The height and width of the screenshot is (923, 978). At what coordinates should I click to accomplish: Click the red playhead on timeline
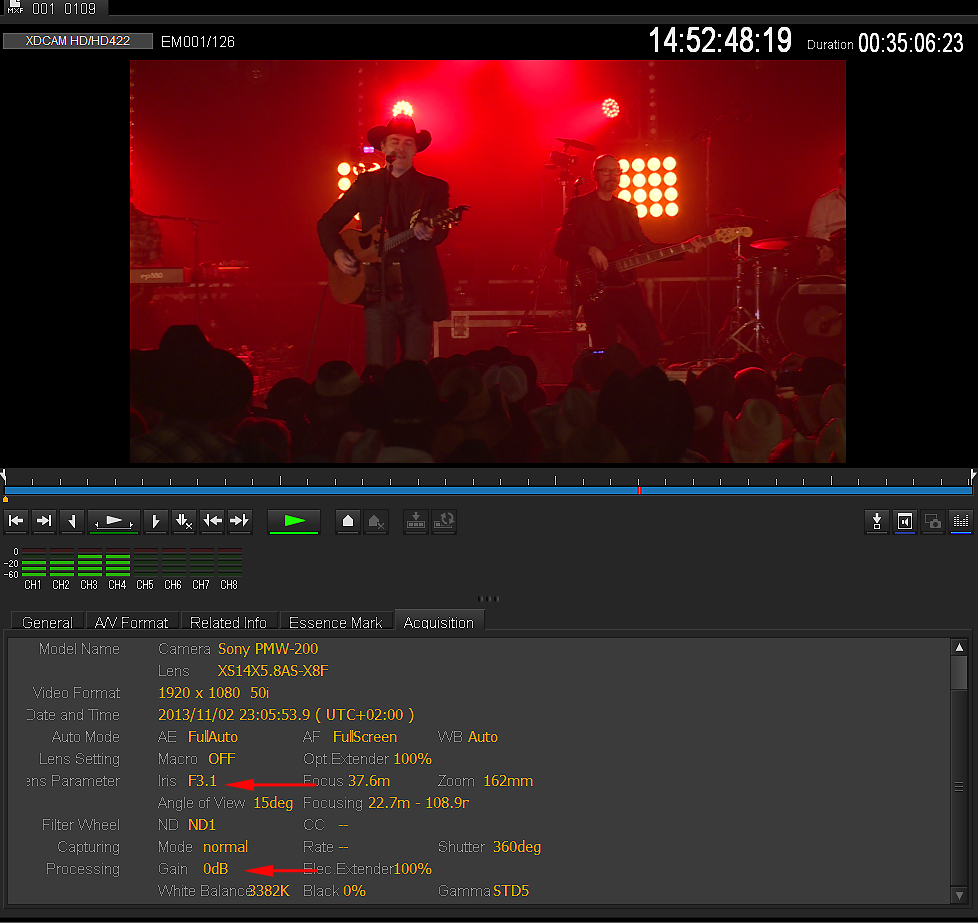pos(639,490)
